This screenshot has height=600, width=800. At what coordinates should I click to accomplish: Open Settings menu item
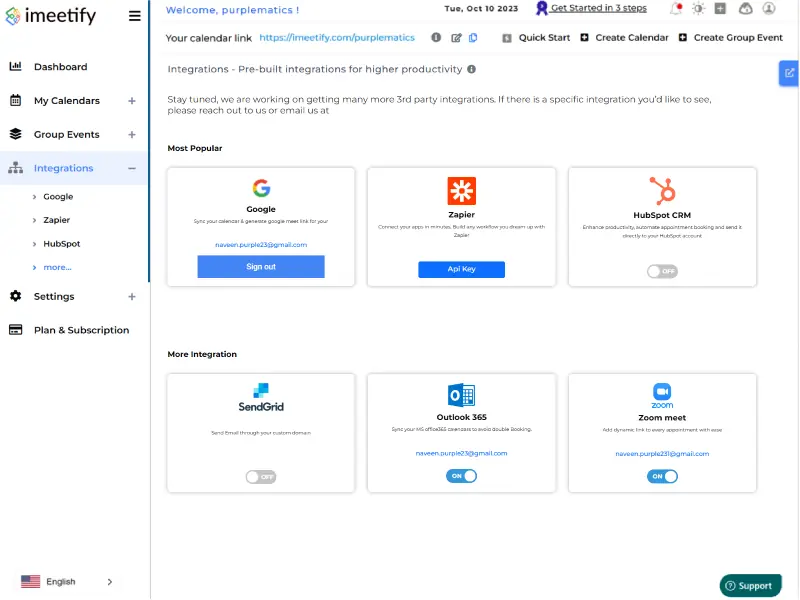pos(54,296)
